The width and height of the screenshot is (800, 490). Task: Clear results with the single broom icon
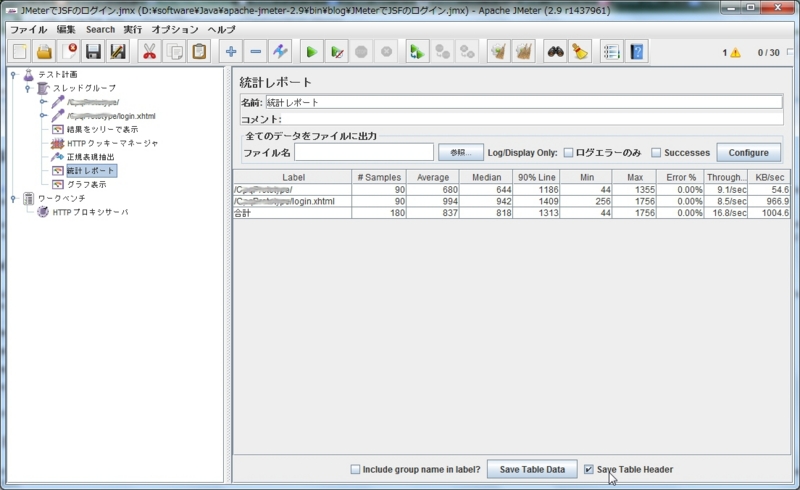(x=498, y=52)
